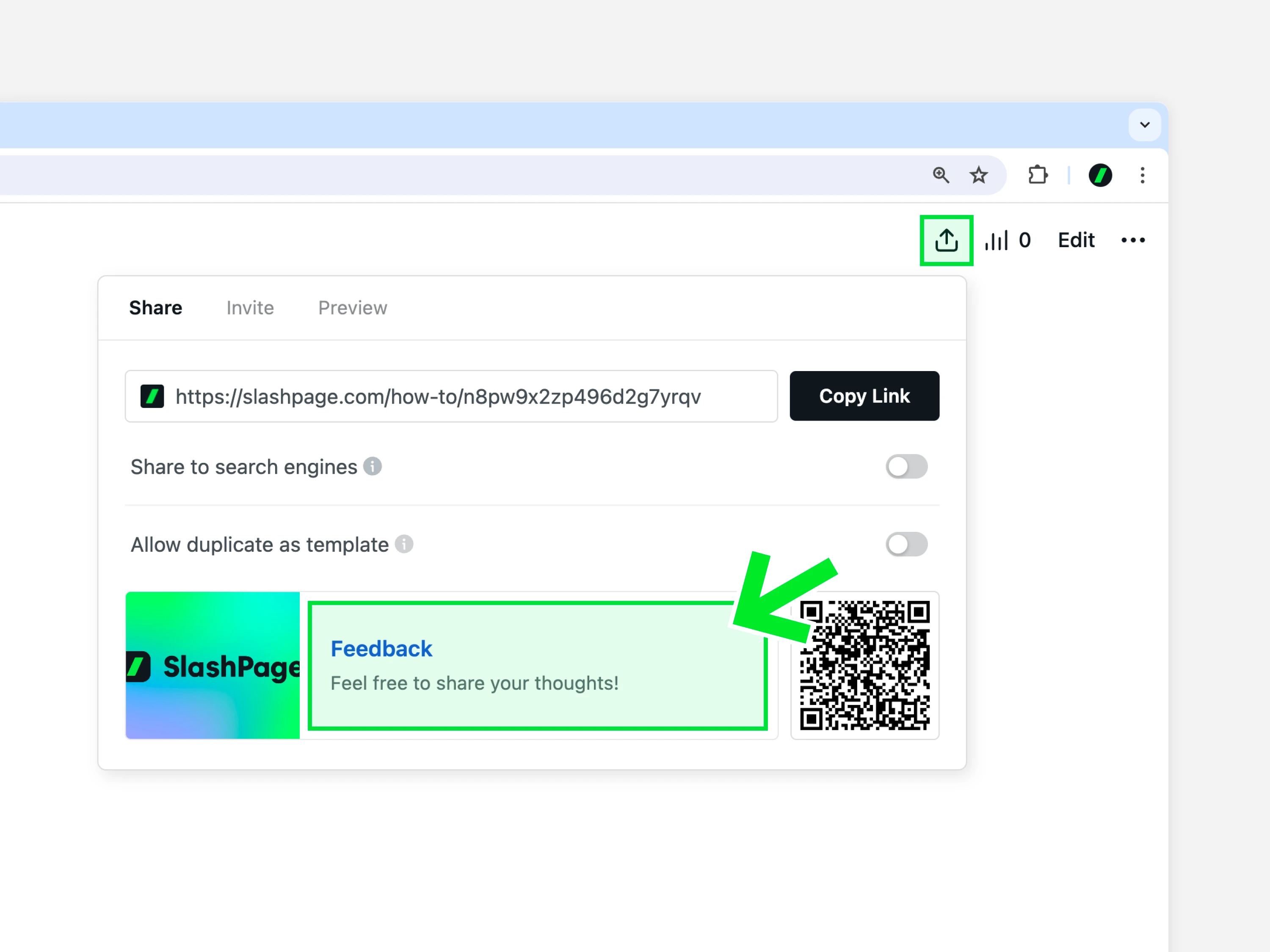
Task: Switch to the Preview tab
Action: (353, 308)
